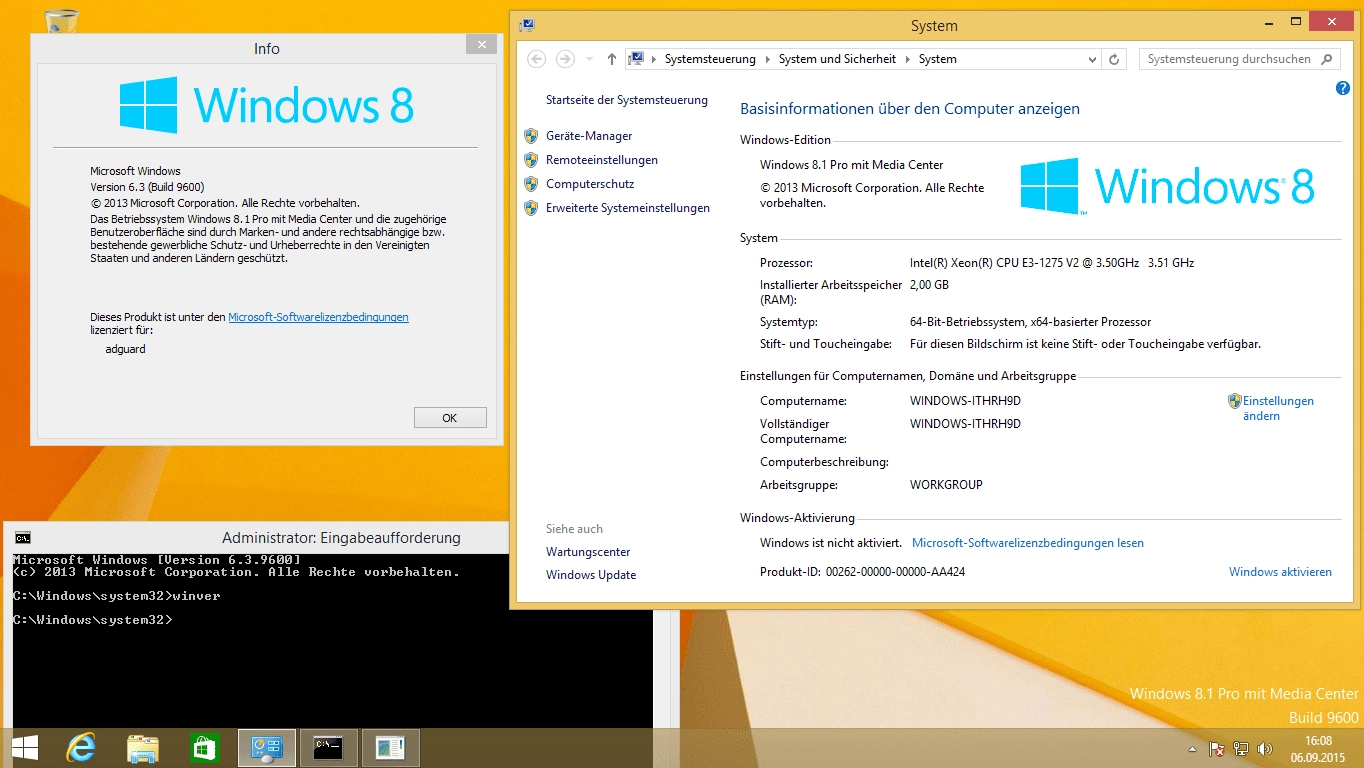Viewport: 1364px width, 768px height.
Task: Click OK in the Info dialog
Action: 450,418
